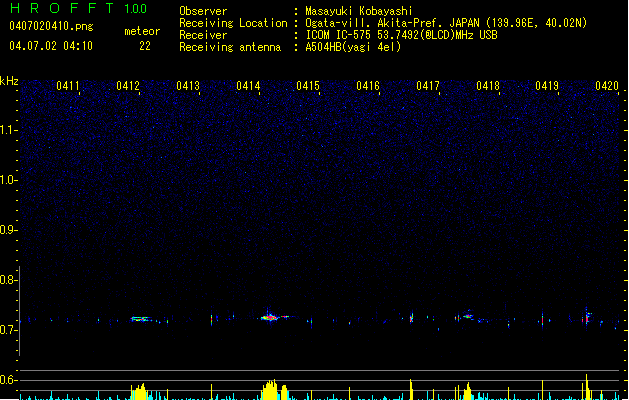The height and width of the screenshot is (400, 629).
Task: Click the A504HB(yagi 4el) antenna text
Action: pyautogui.click(x=353, y=47)
